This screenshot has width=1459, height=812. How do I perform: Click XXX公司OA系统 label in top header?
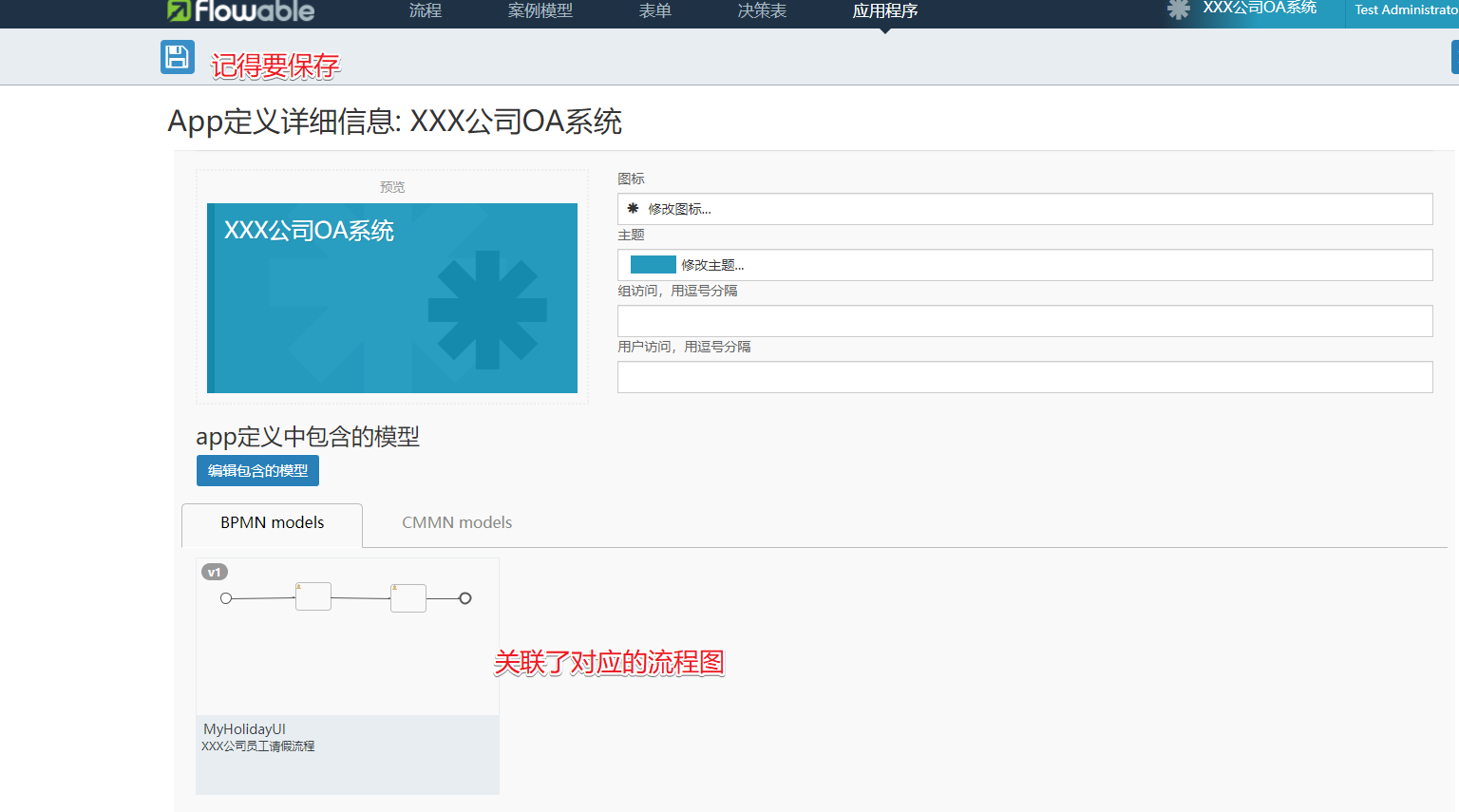coord(1260,8)
